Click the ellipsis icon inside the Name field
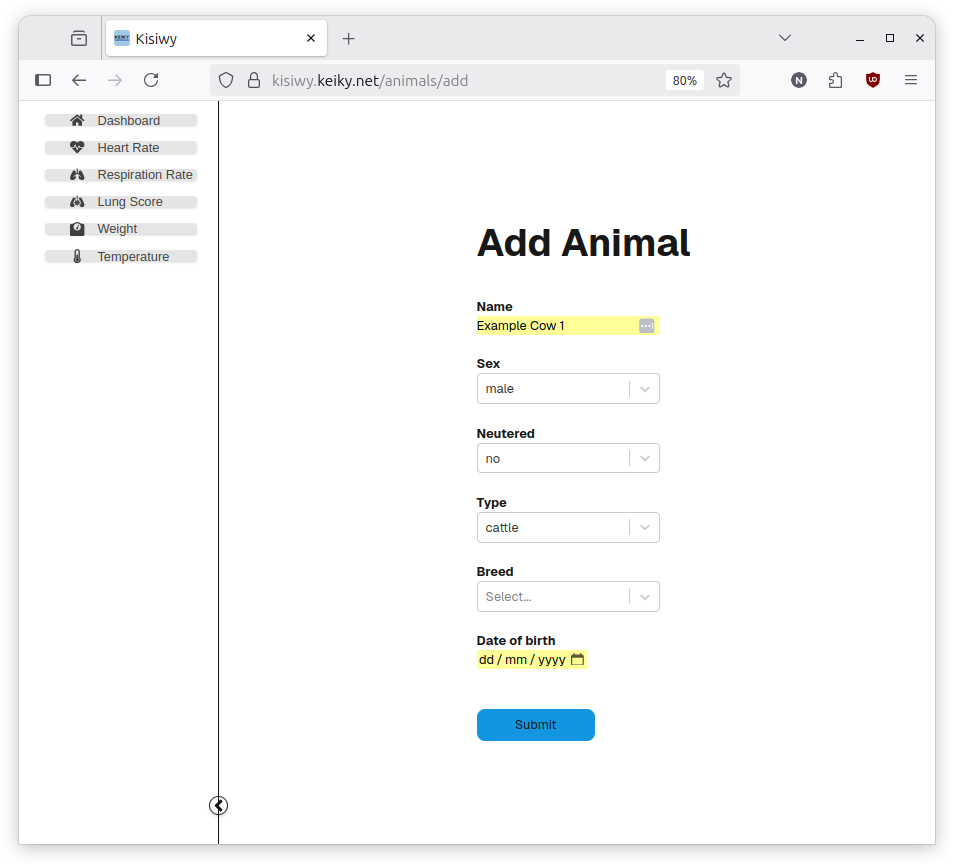954x866 pixels. point(647,325)
